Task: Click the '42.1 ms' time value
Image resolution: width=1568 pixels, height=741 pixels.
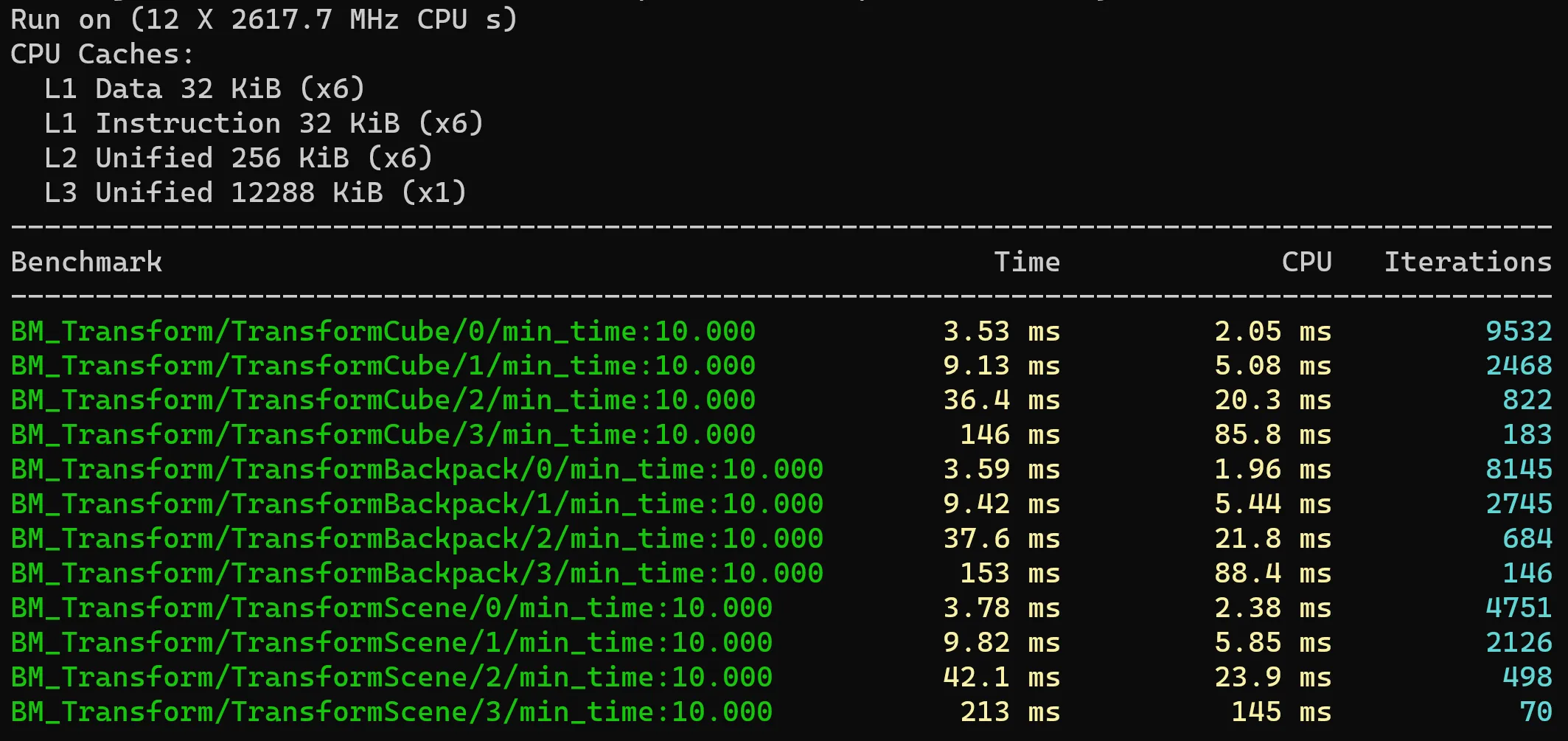Action: click(x=1001, y=678)
